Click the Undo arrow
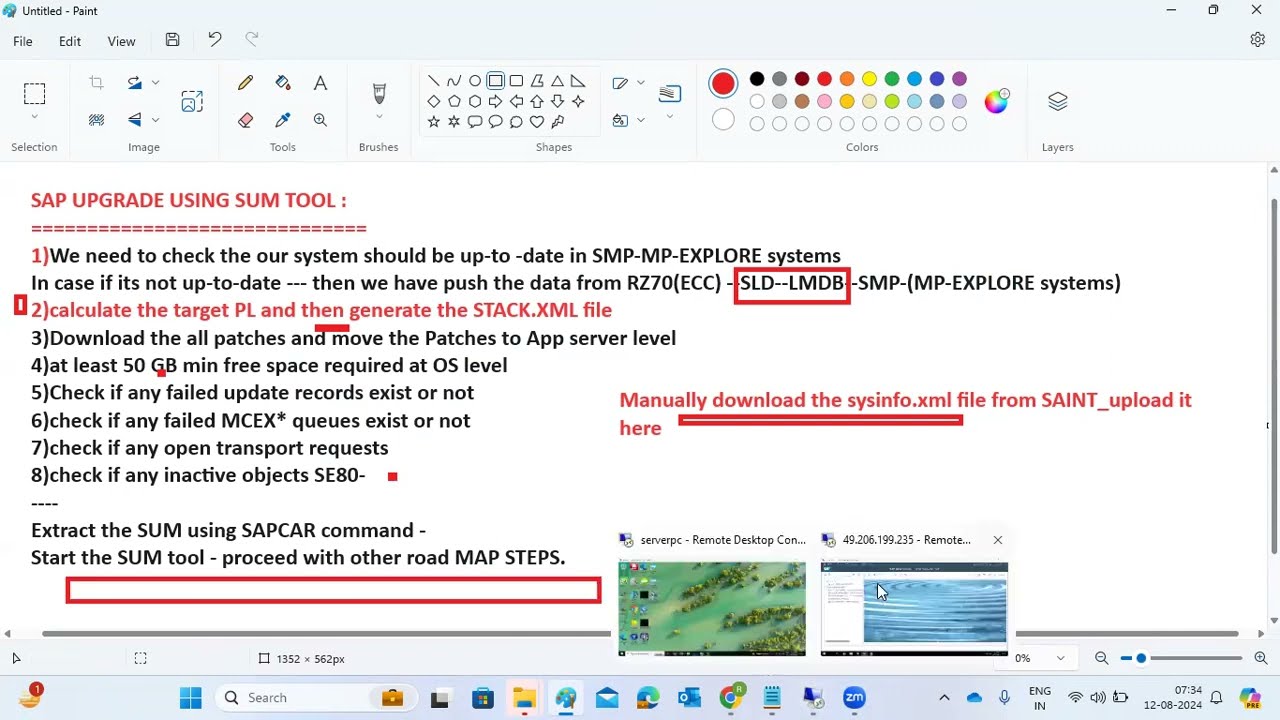The image size is (1280, 720). tap(214, 40)
